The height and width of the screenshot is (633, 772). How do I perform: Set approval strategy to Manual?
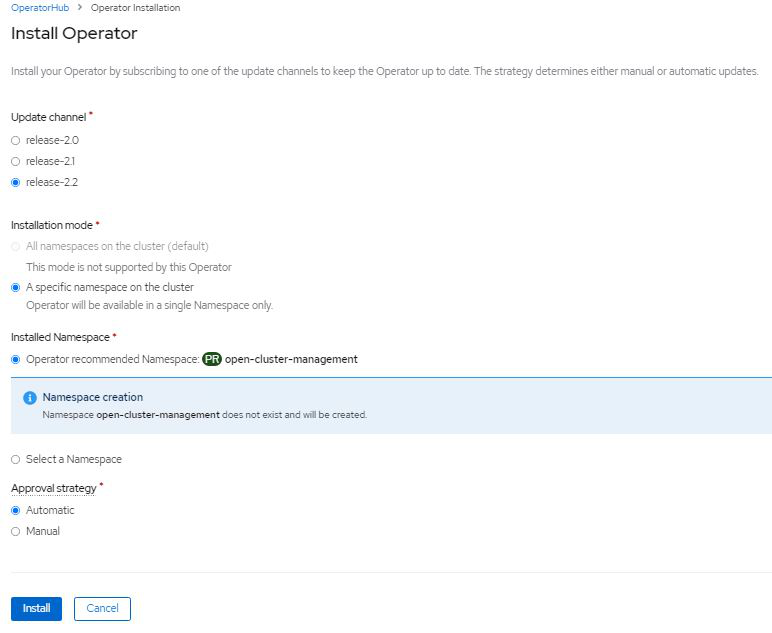pyautogui.click(x=15, y=531)
